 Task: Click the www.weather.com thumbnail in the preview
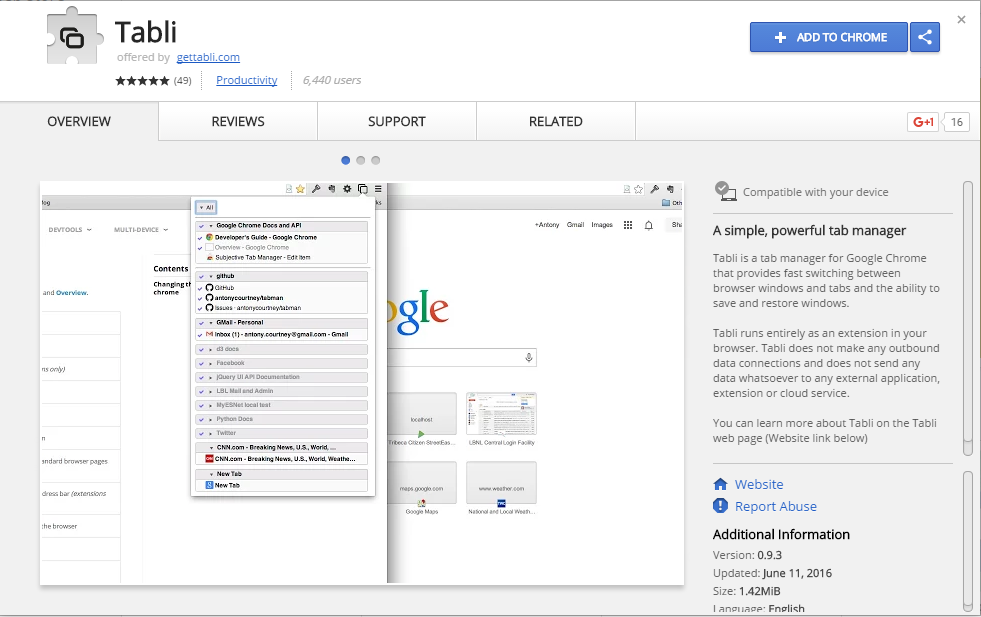click(x=501, y=482)
